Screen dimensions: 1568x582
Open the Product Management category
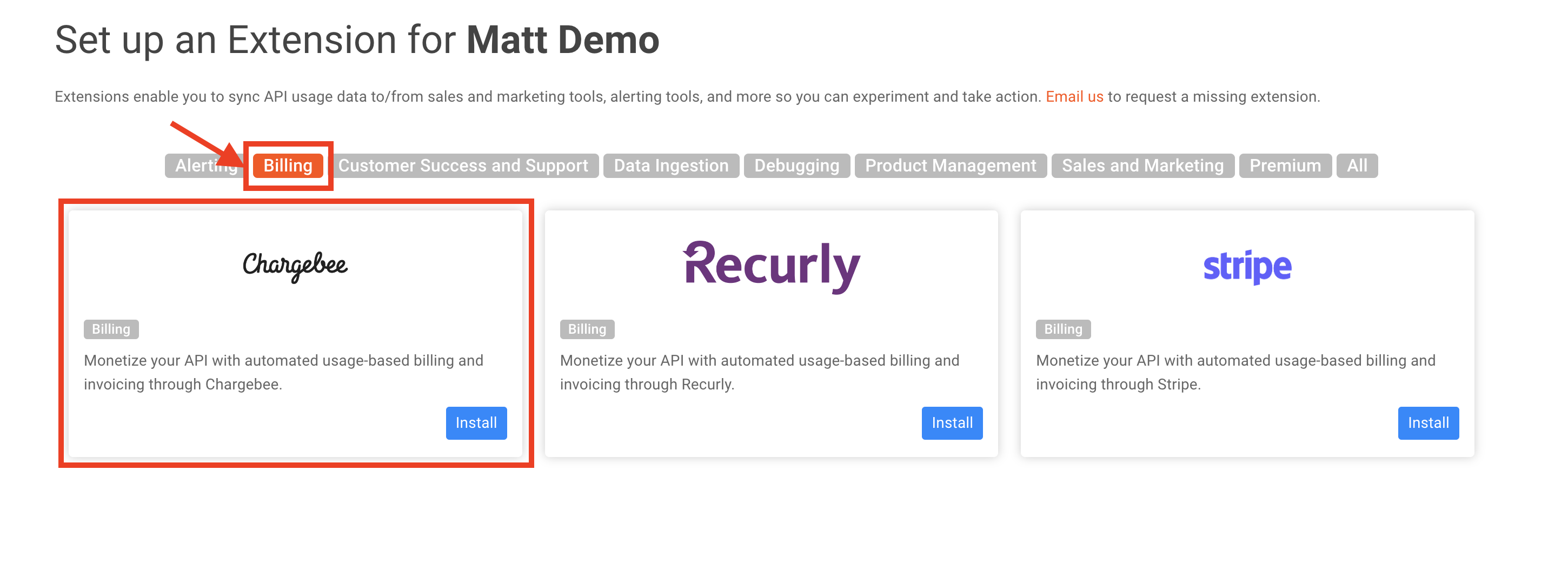(950, 166)
